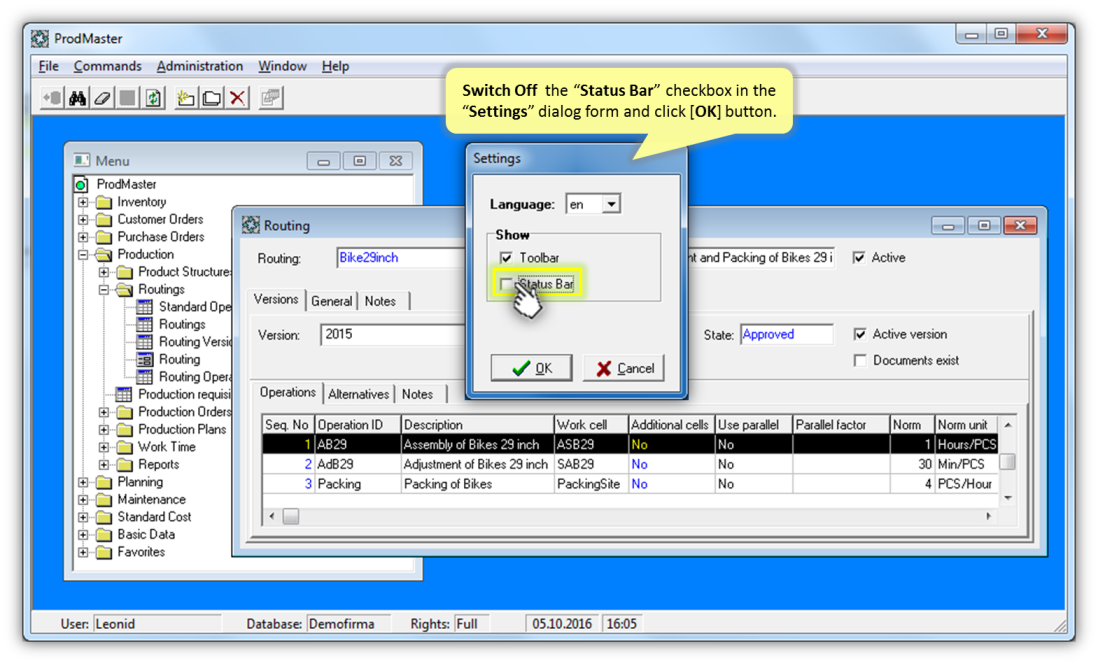Click the State field showing Approved
This screenshot has width=1098, height=664.
[786, 335]
